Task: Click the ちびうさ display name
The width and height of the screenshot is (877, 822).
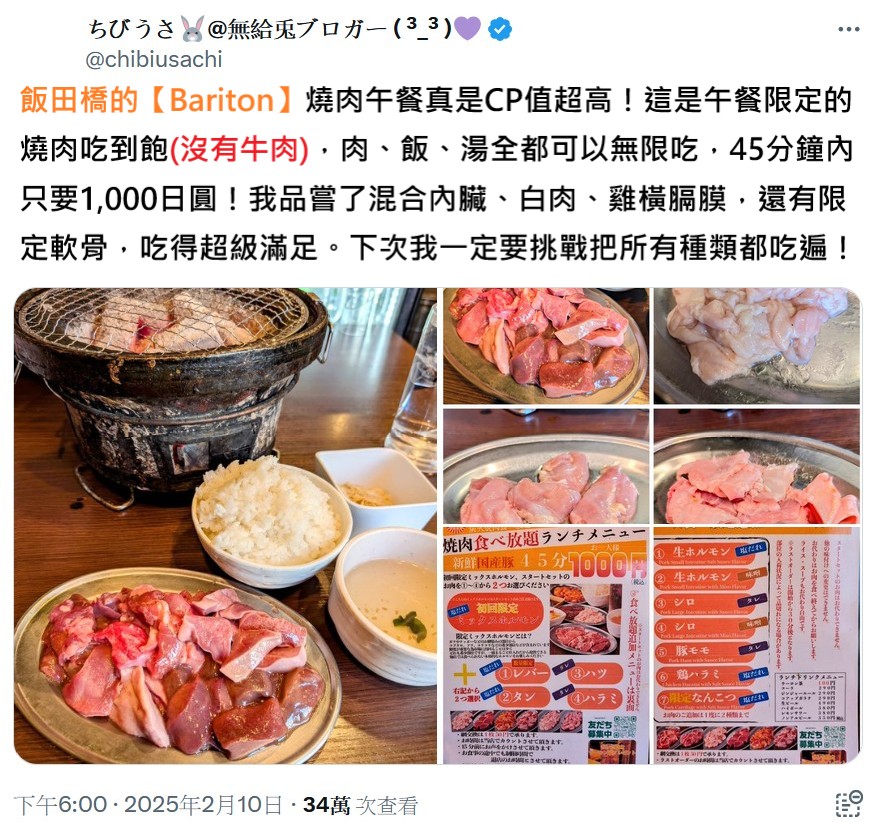Action: [132, 29]
